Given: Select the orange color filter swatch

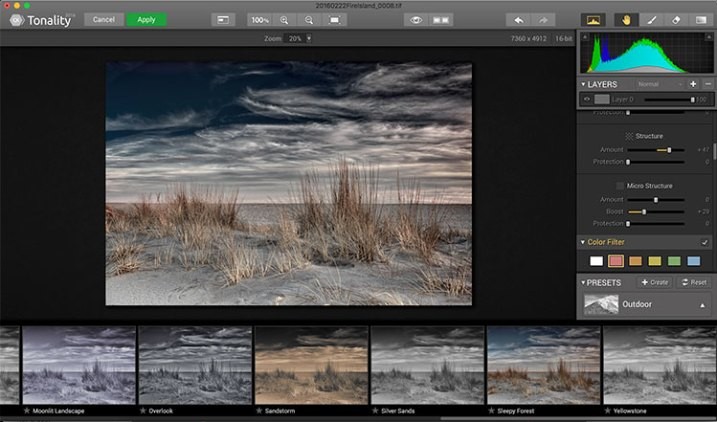Looking at the screenshot, I should pyautogui.click(x=636, y=261).
